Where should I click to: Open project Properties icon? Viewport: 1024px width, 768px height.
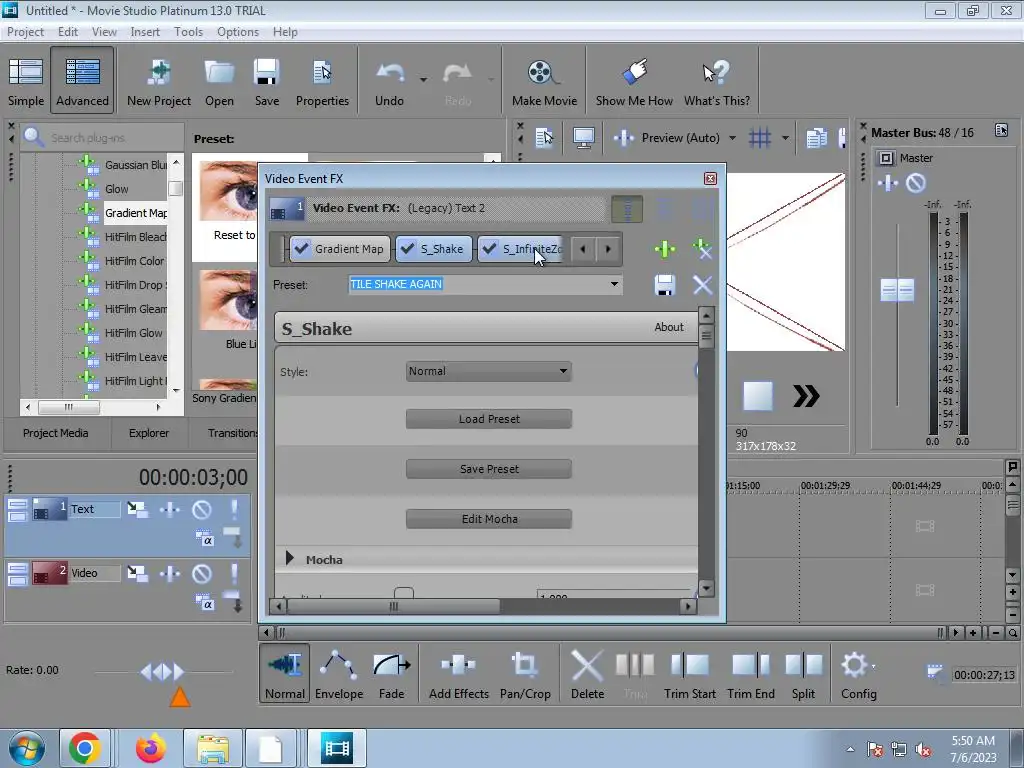(322, 72)
